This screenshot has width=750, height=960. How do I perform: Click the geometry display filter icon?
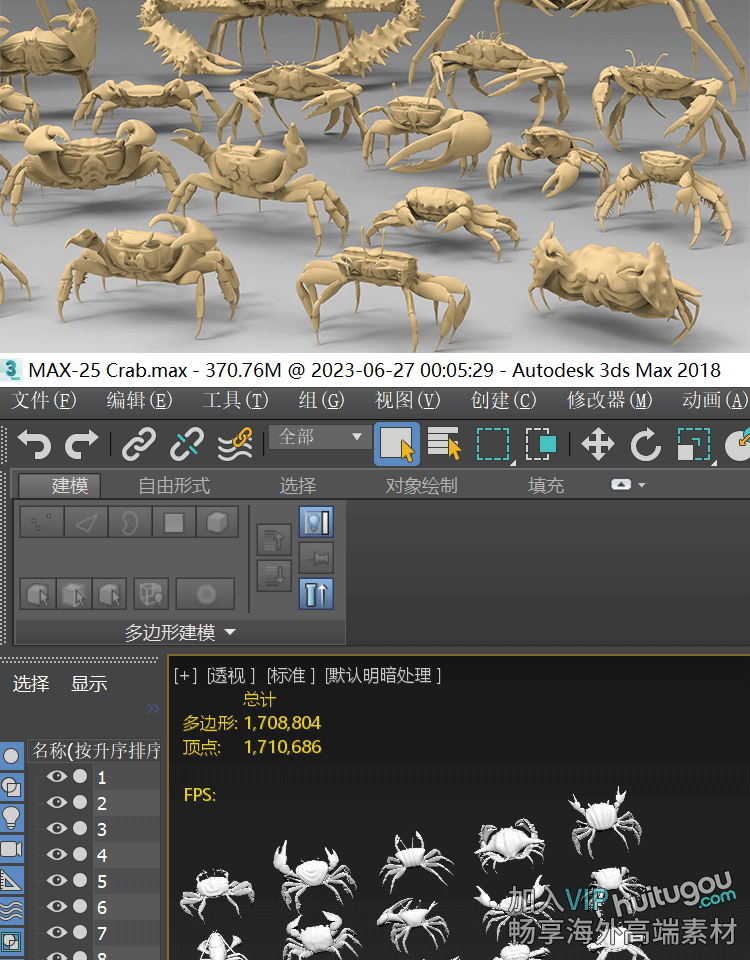tap(12, 756)
